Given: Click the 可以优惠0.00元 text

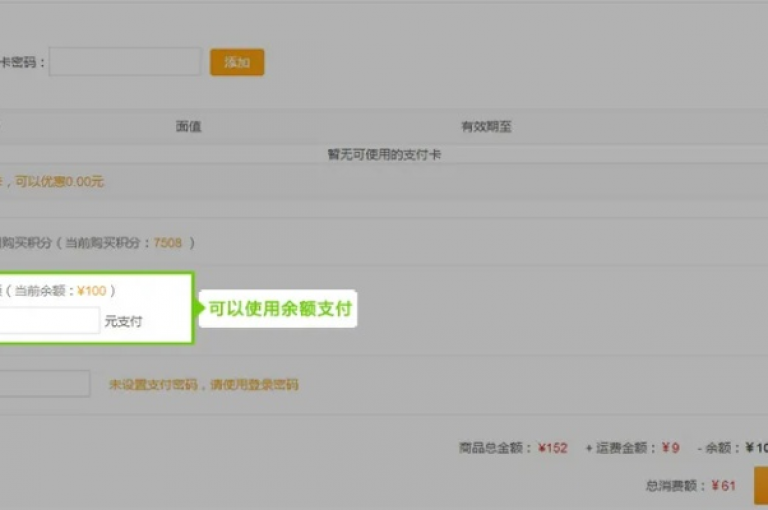Looking at the screenshot, I should (x=60, y=182).
